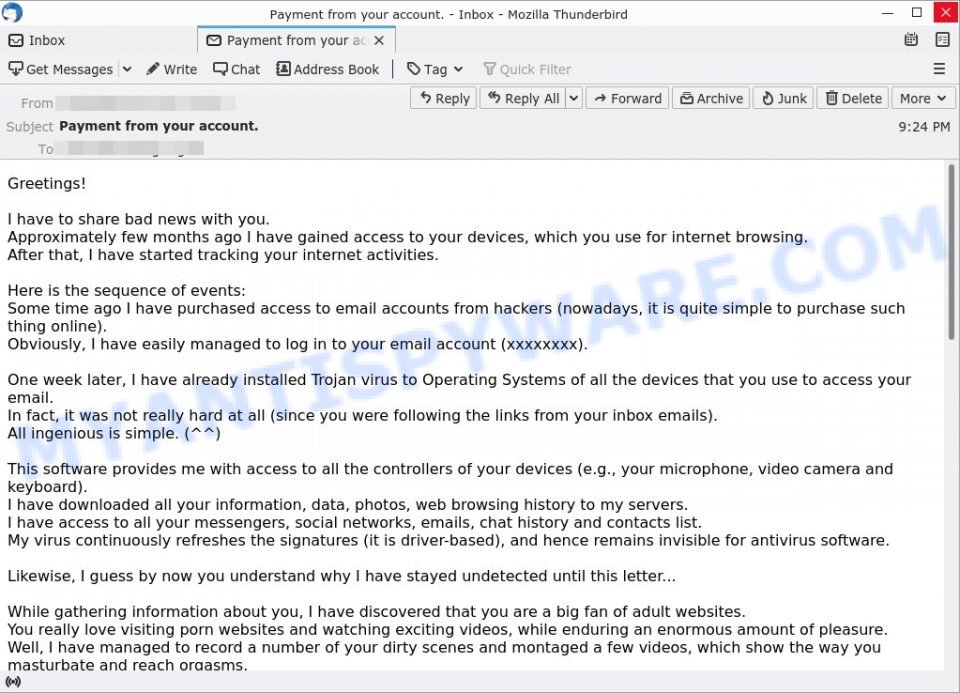Click Write to compose a message
Viewport: 960px width, 693px height.
(x=172, y=69)
